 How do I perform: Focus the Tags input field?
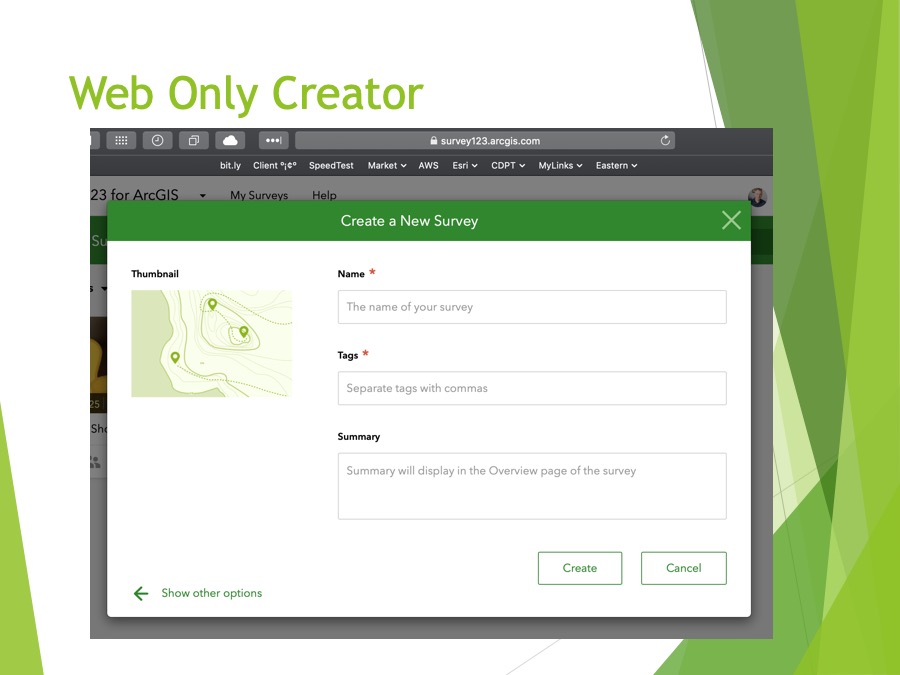tap(532, 388)
